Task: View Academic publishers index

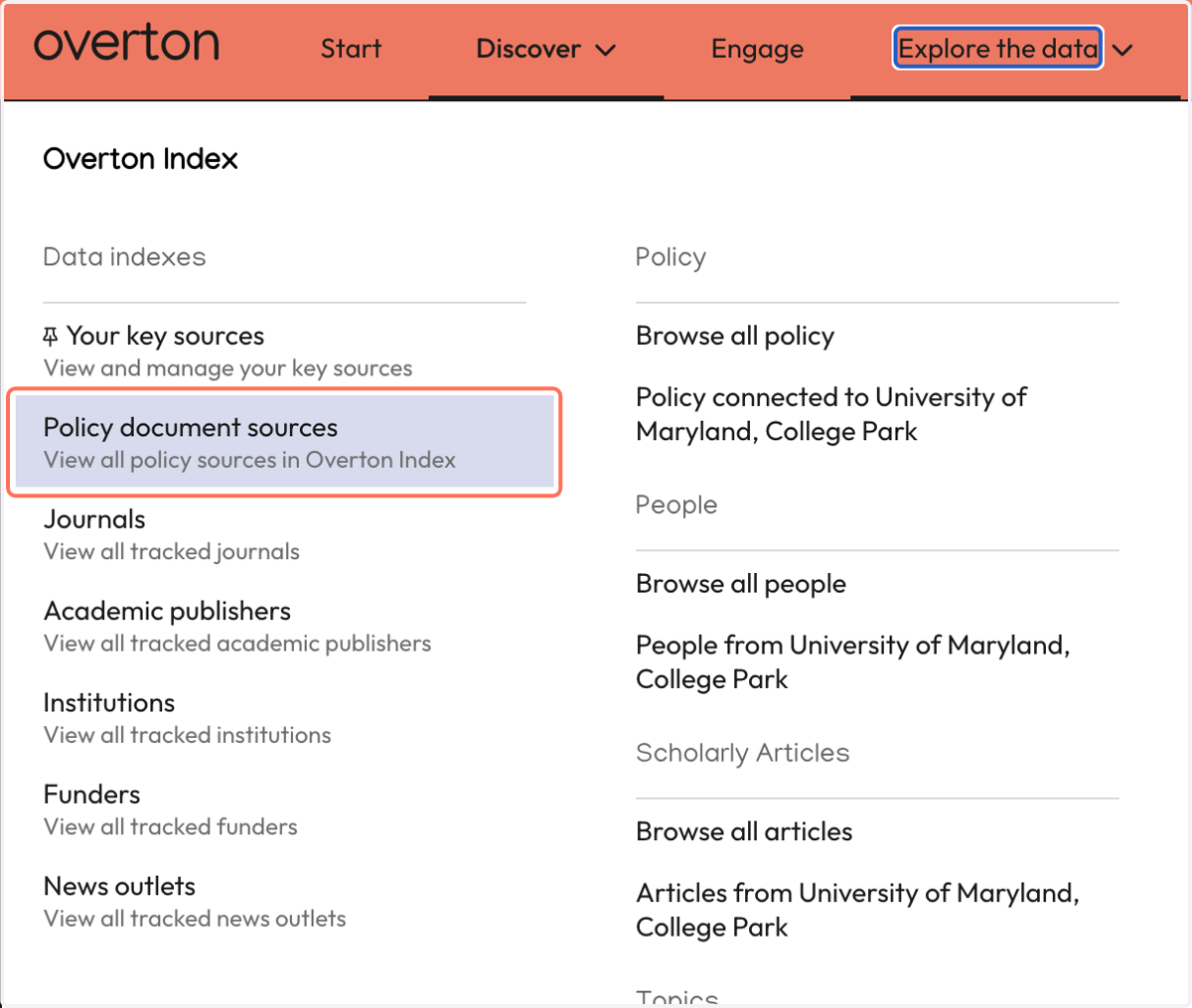Action: tap(167, 611)
